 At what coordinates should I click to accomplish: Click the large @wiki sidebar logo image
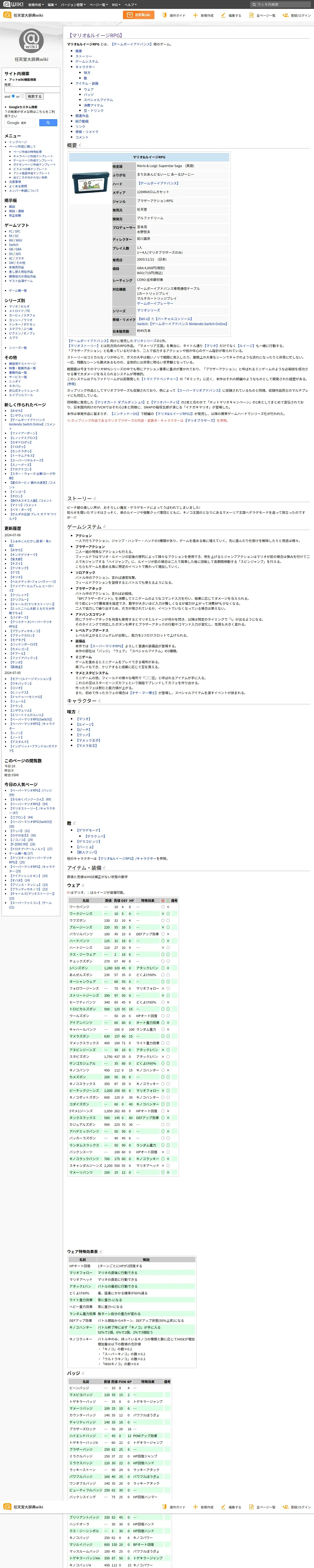[31, 40]
